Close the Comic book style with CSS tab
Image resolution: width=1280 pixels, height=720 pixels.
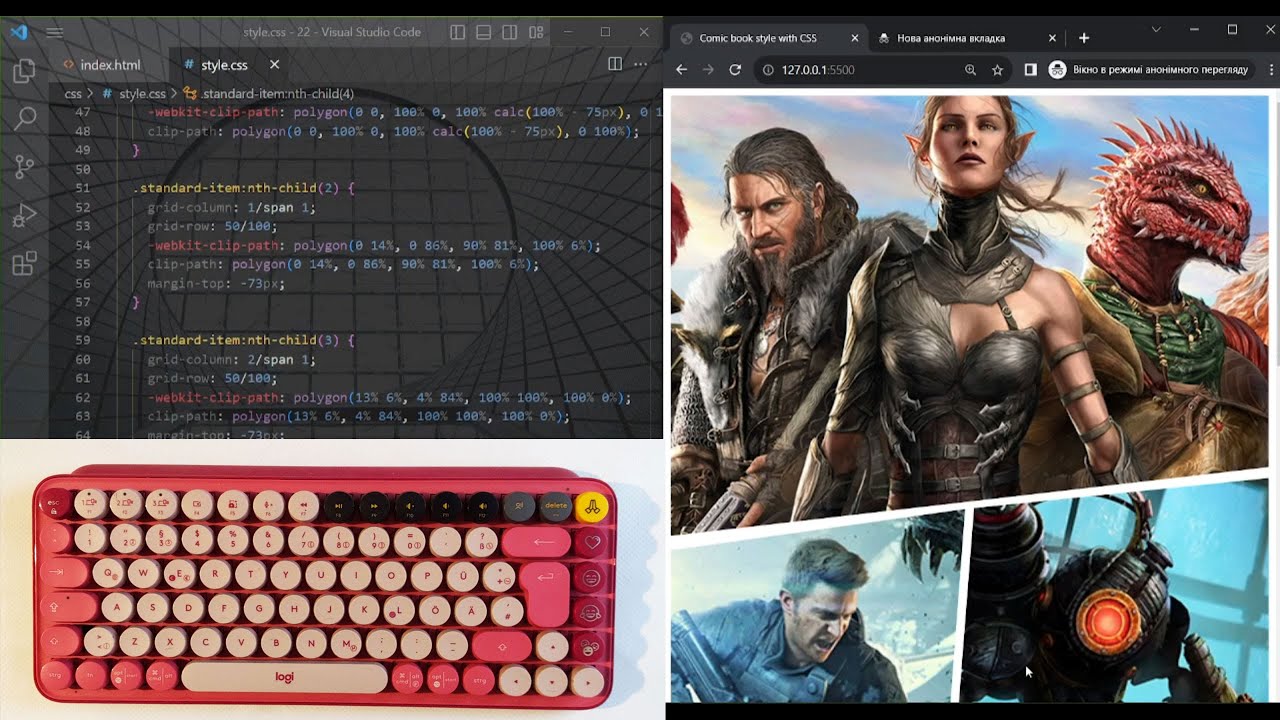coord(855,38)
